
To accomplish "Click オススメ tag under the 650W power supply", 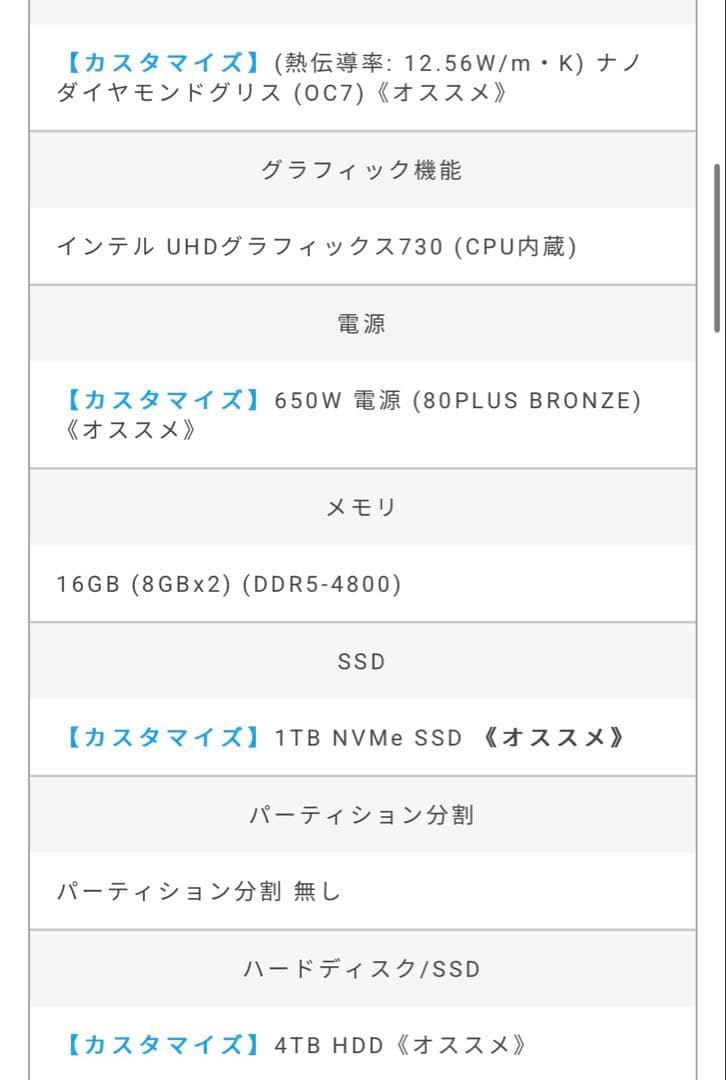I will tap(126, 431).
